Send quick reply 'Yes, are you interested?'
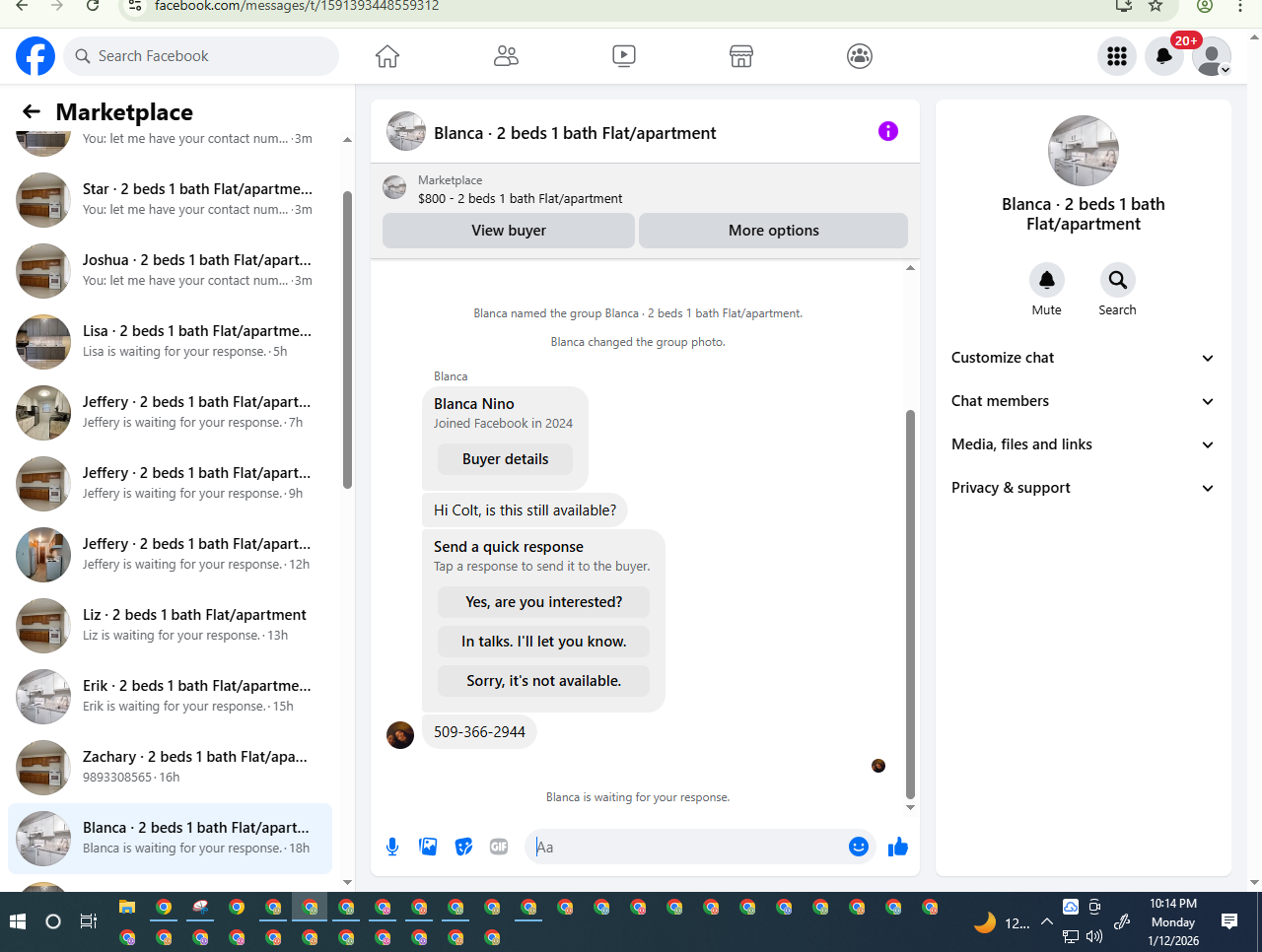Screen dimensions: 1262x952 [544, 602]
